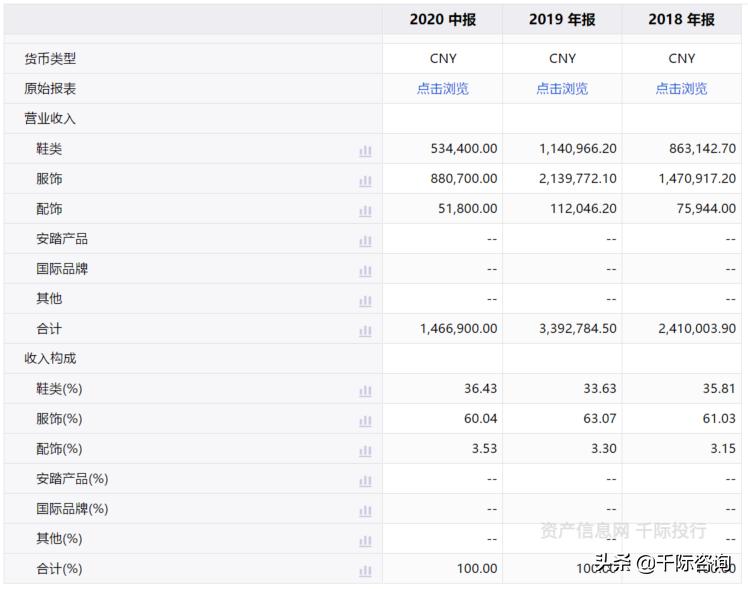Open the chart icon for 服饰 revenue row

(365, 180)
